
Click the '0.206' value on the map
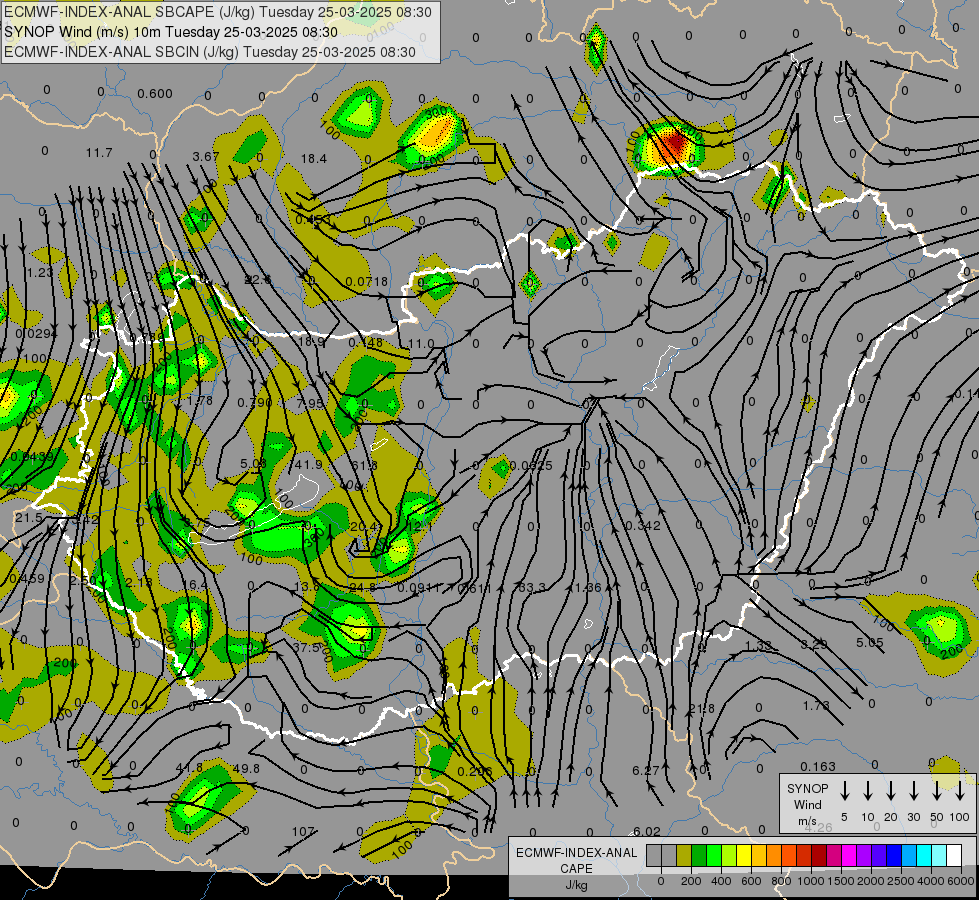tap(475, 771)
